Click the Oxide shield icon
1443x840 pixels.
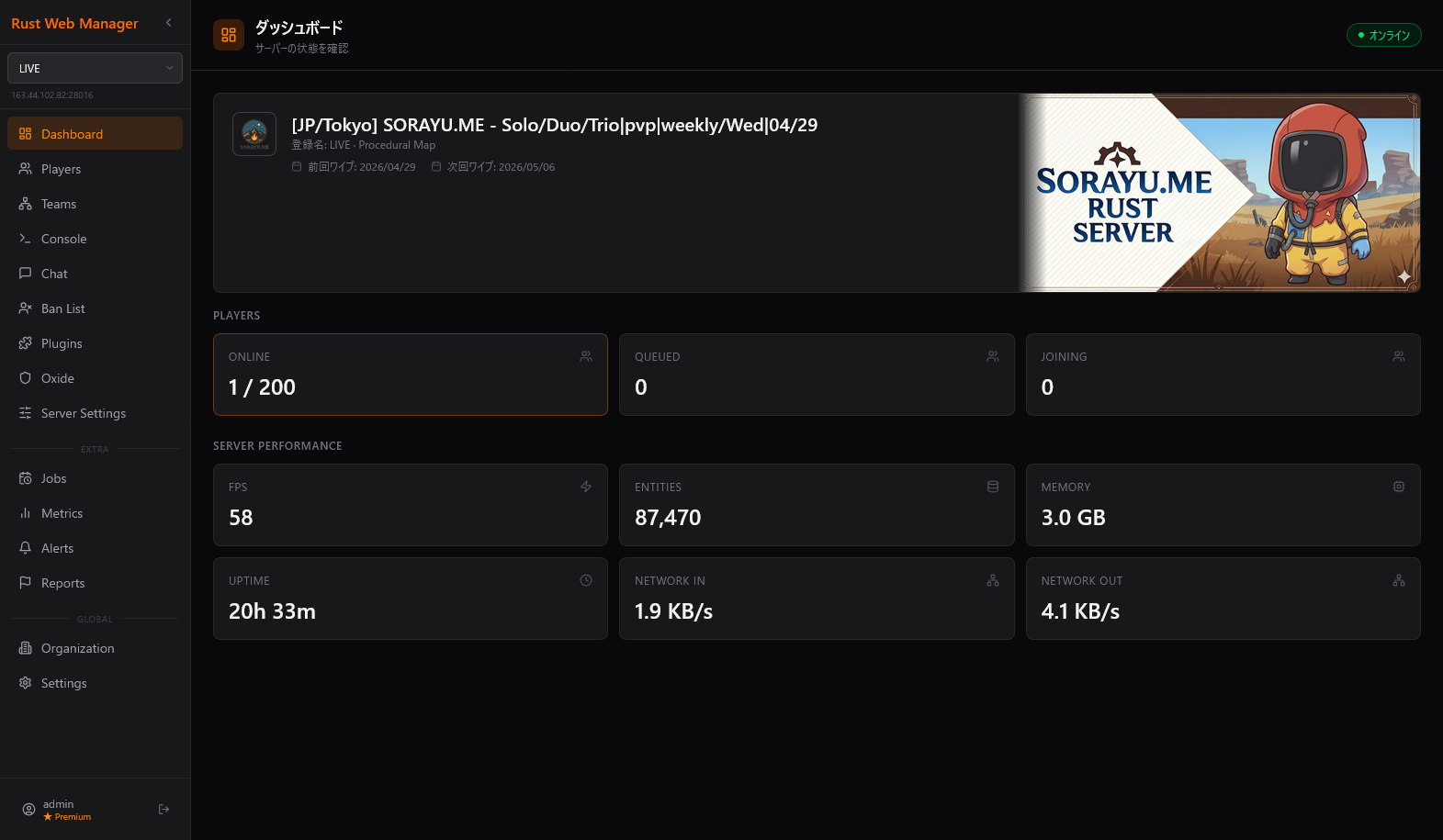pyautogui.click(x=25, y=378)
